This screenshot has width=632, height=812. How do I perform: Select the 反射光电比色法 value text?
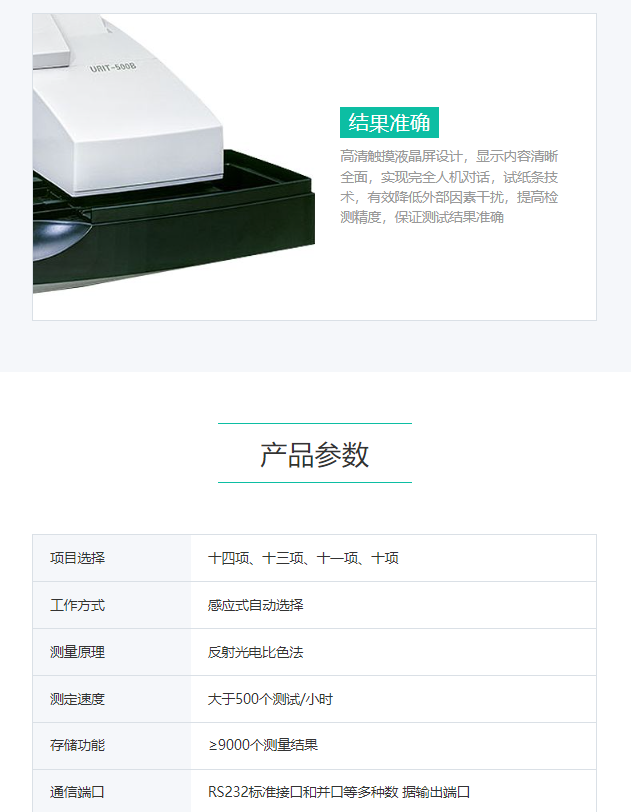pyautogui.click(x=255, y=652)
